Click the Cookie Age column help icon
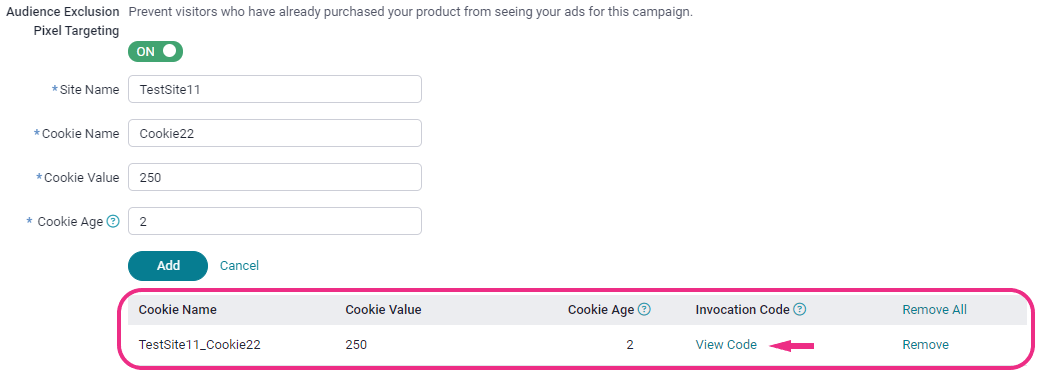 click(644, 309)
